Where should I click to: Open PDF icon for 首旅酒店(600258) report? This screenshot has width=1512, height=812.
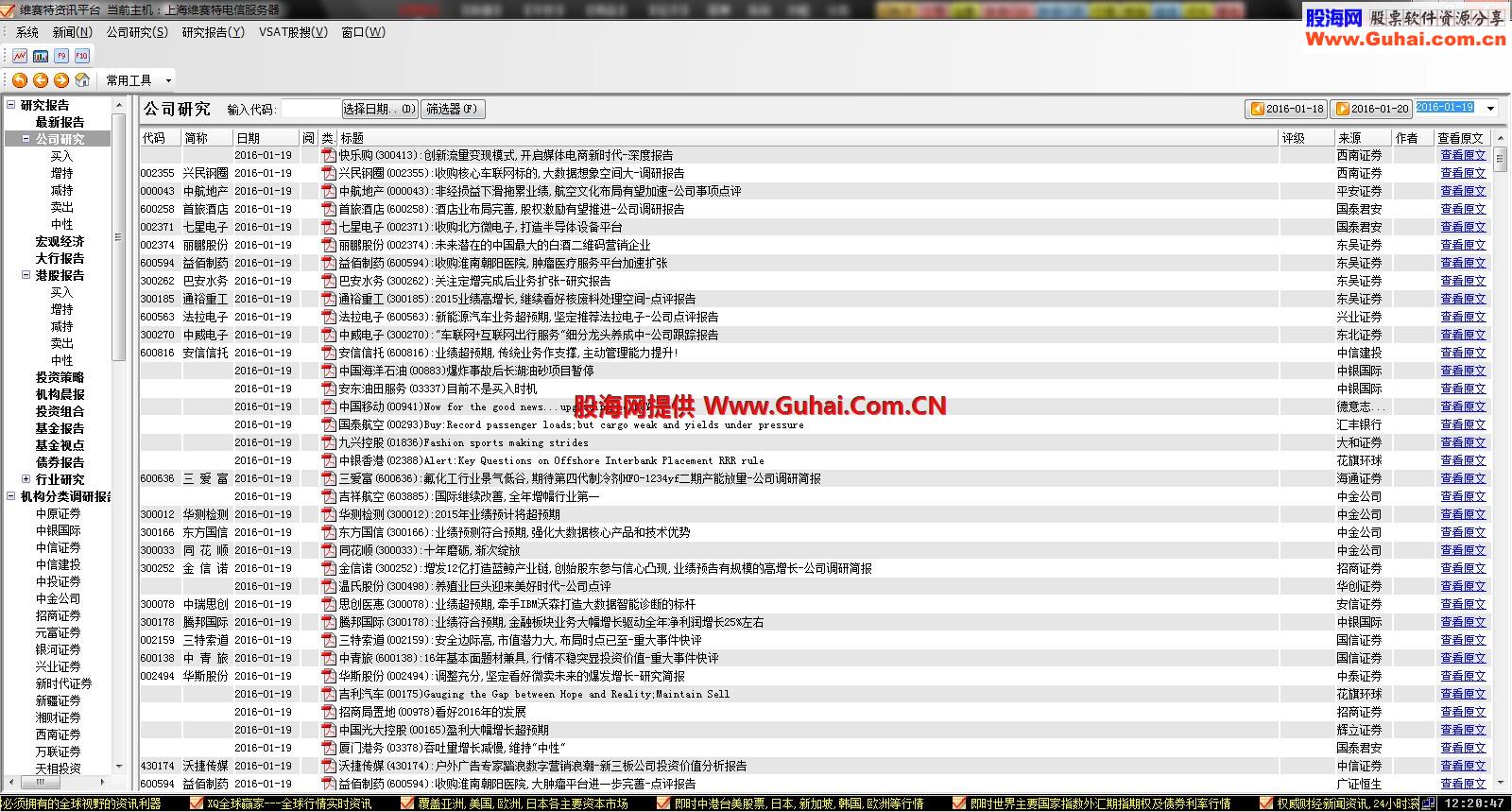click(x=329, y=209)
